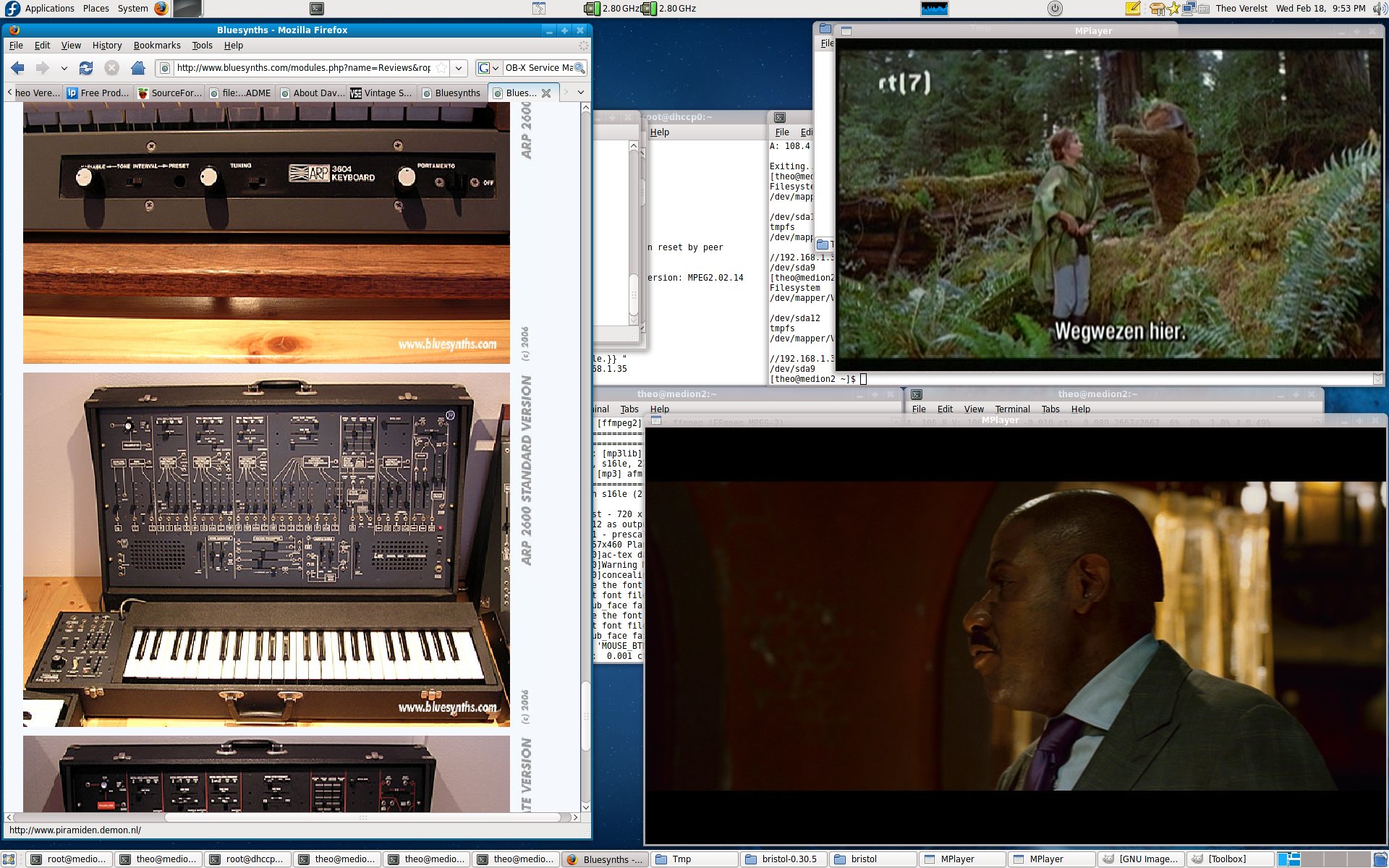1389x868 pixels.
Task: Switch to SourceFor... tab
Action: pyautogui.click(x=169, y=93)
